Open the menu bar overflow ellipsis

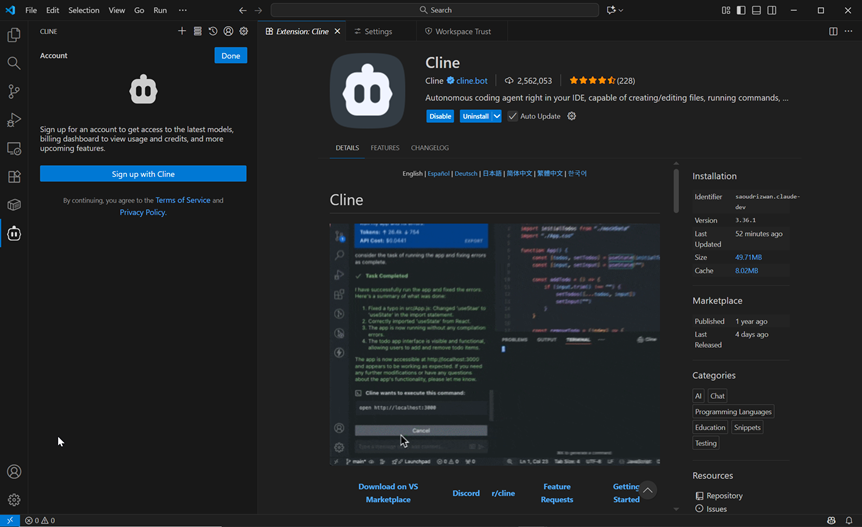183,10
